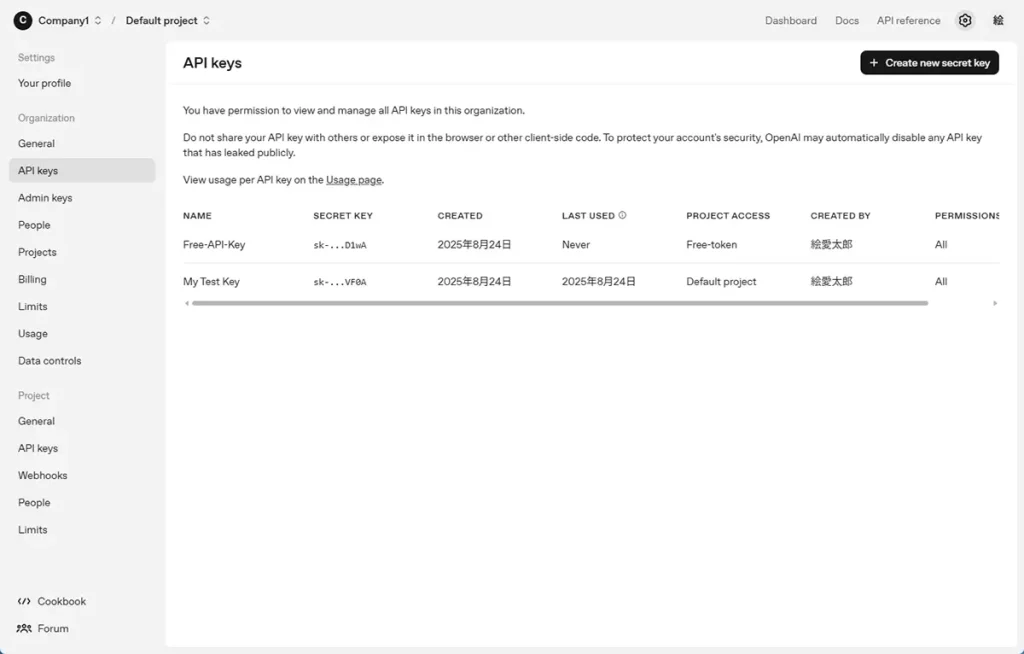Click the Cookbook code icon
1024x654 pixels.
coord(24,601)
